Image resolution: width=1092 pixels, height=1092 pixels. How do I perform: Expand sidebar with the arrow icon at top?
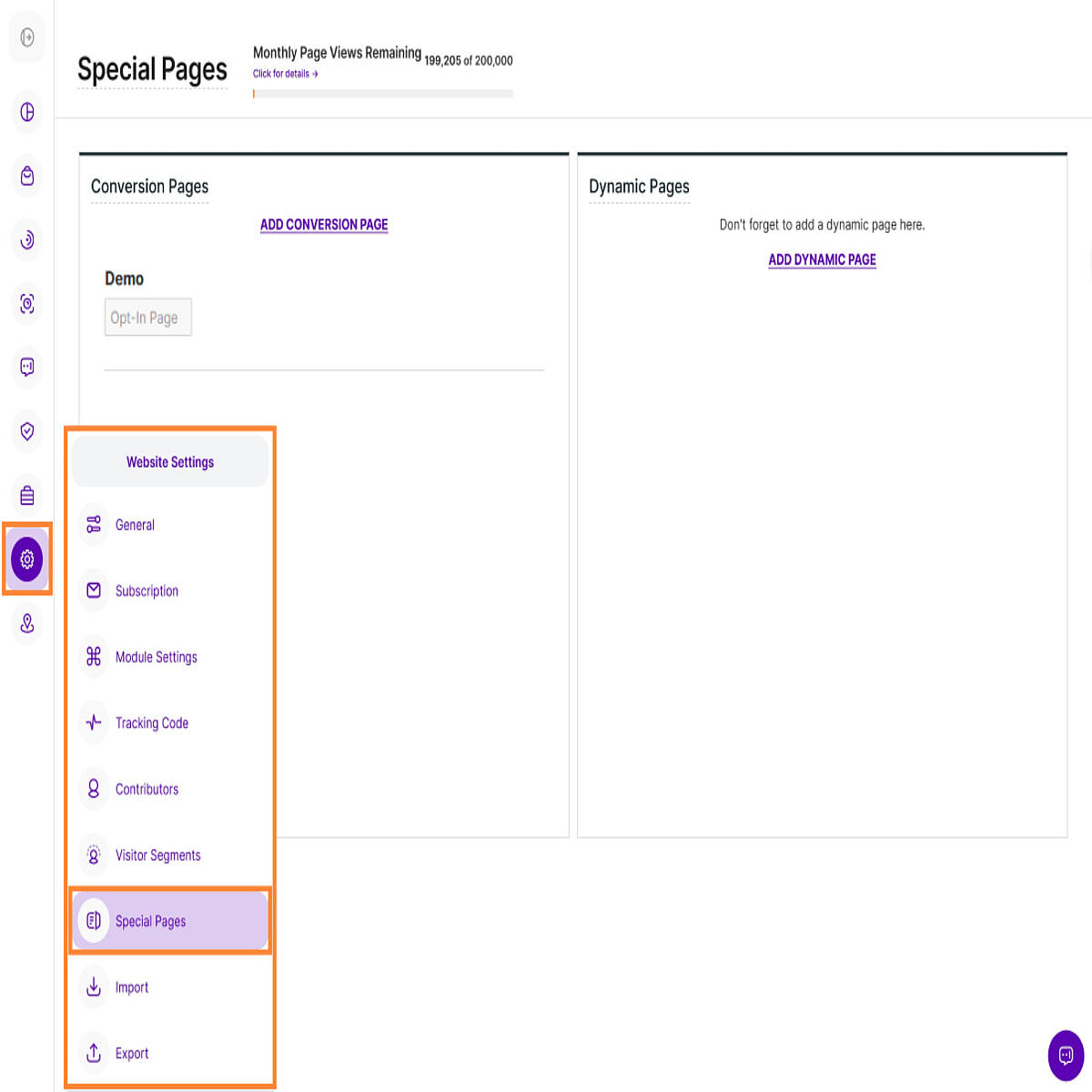pyautogui.click(x=27, y=37)
